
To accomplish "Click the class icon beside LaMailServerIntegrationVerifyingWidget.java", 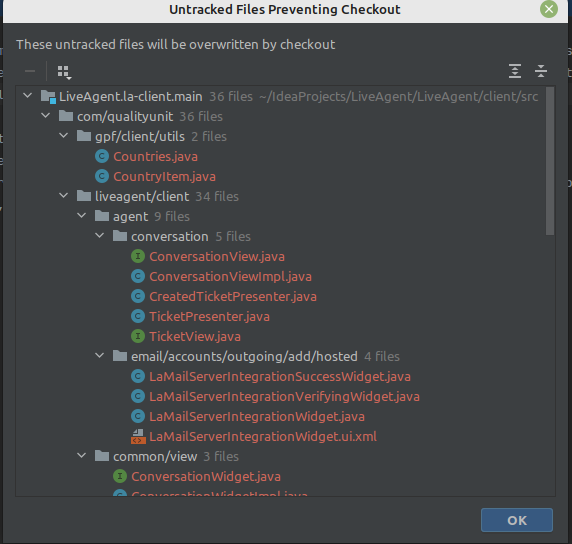I will 138,396.
